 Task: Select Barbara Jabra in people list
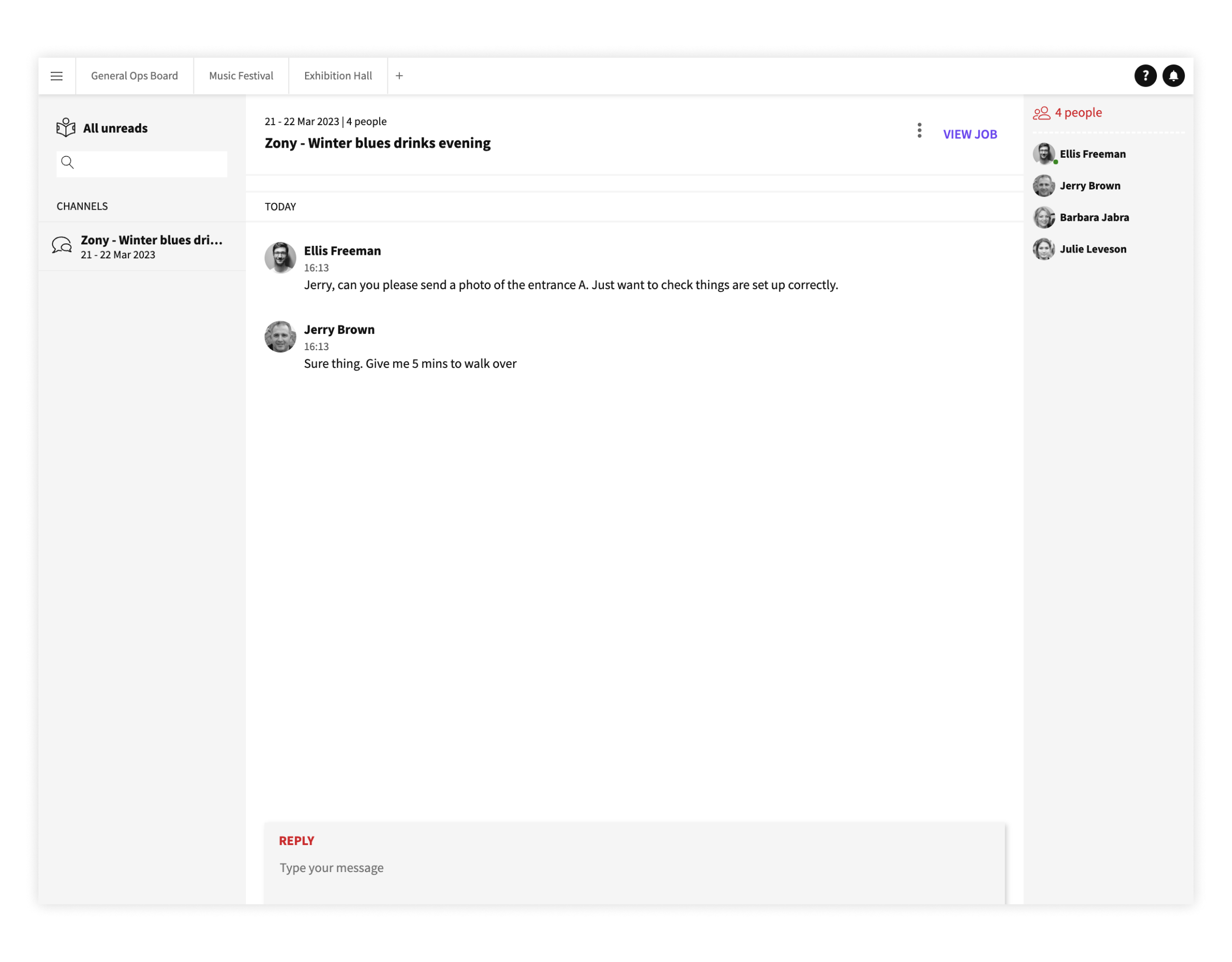[x=1094, y=217]
